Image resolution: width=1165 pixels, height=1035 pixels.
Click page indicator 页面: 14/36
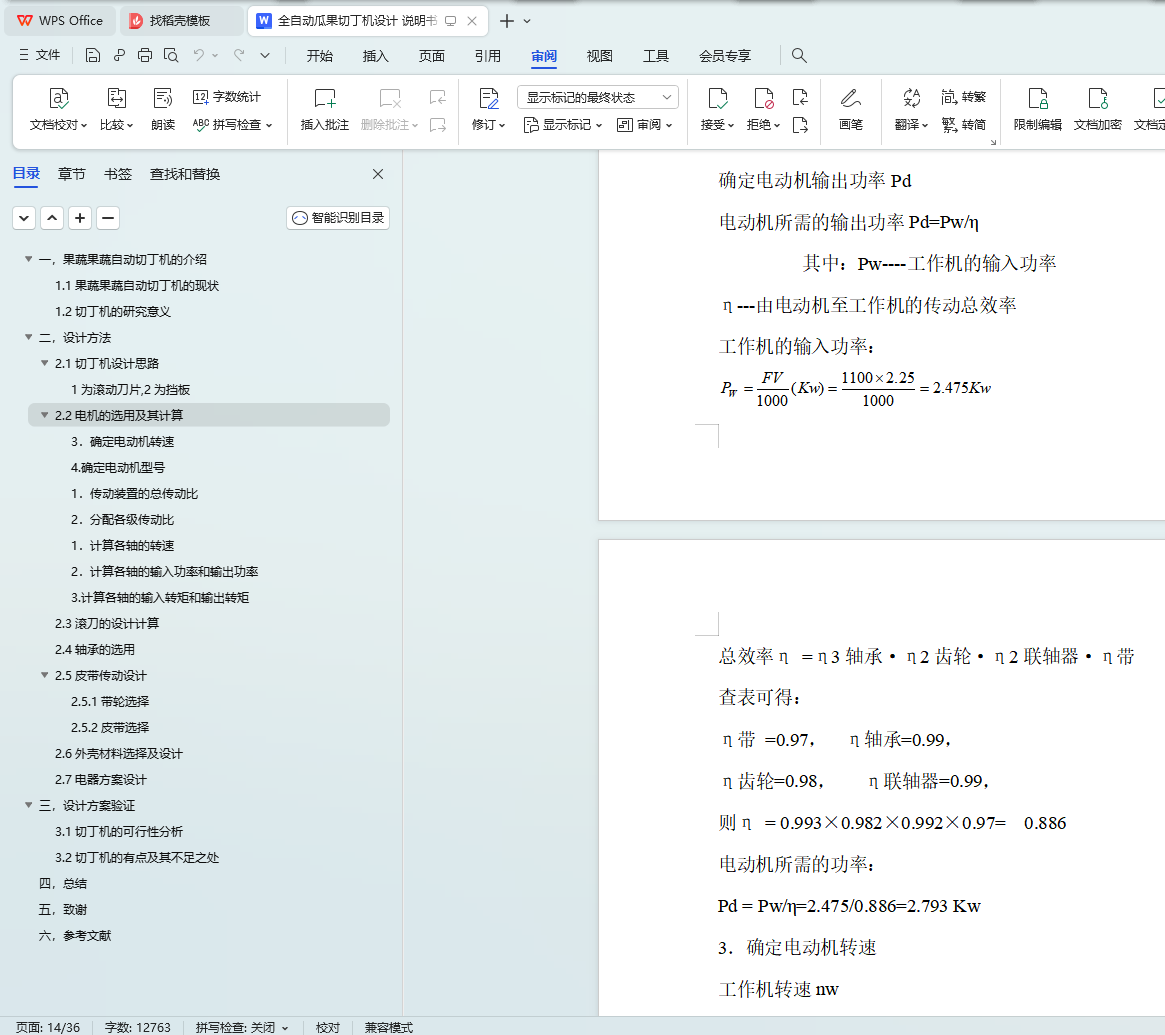[48, 1027]
